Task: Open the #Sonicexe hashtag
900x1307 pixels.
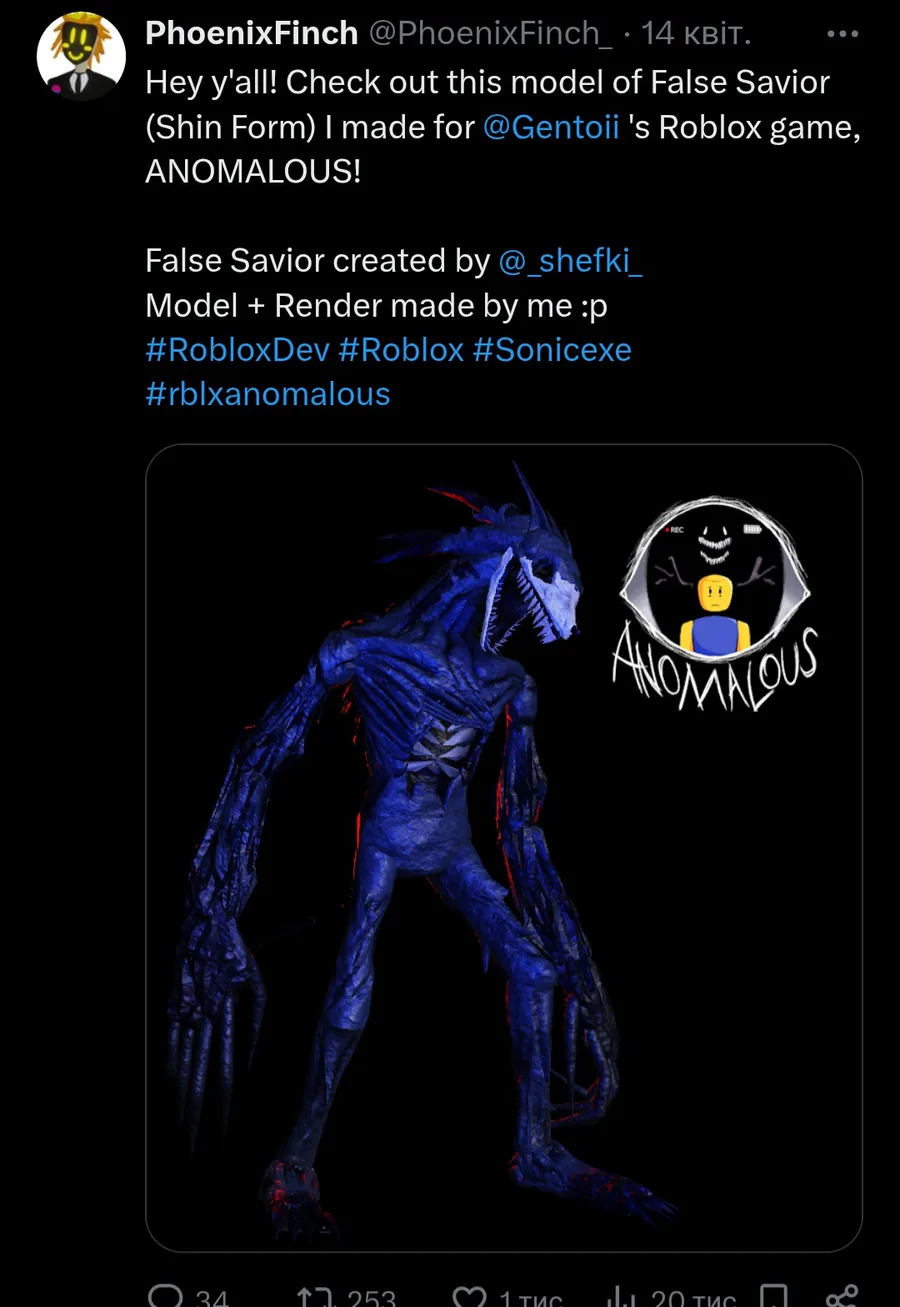Action: click(x=552, y=350)
